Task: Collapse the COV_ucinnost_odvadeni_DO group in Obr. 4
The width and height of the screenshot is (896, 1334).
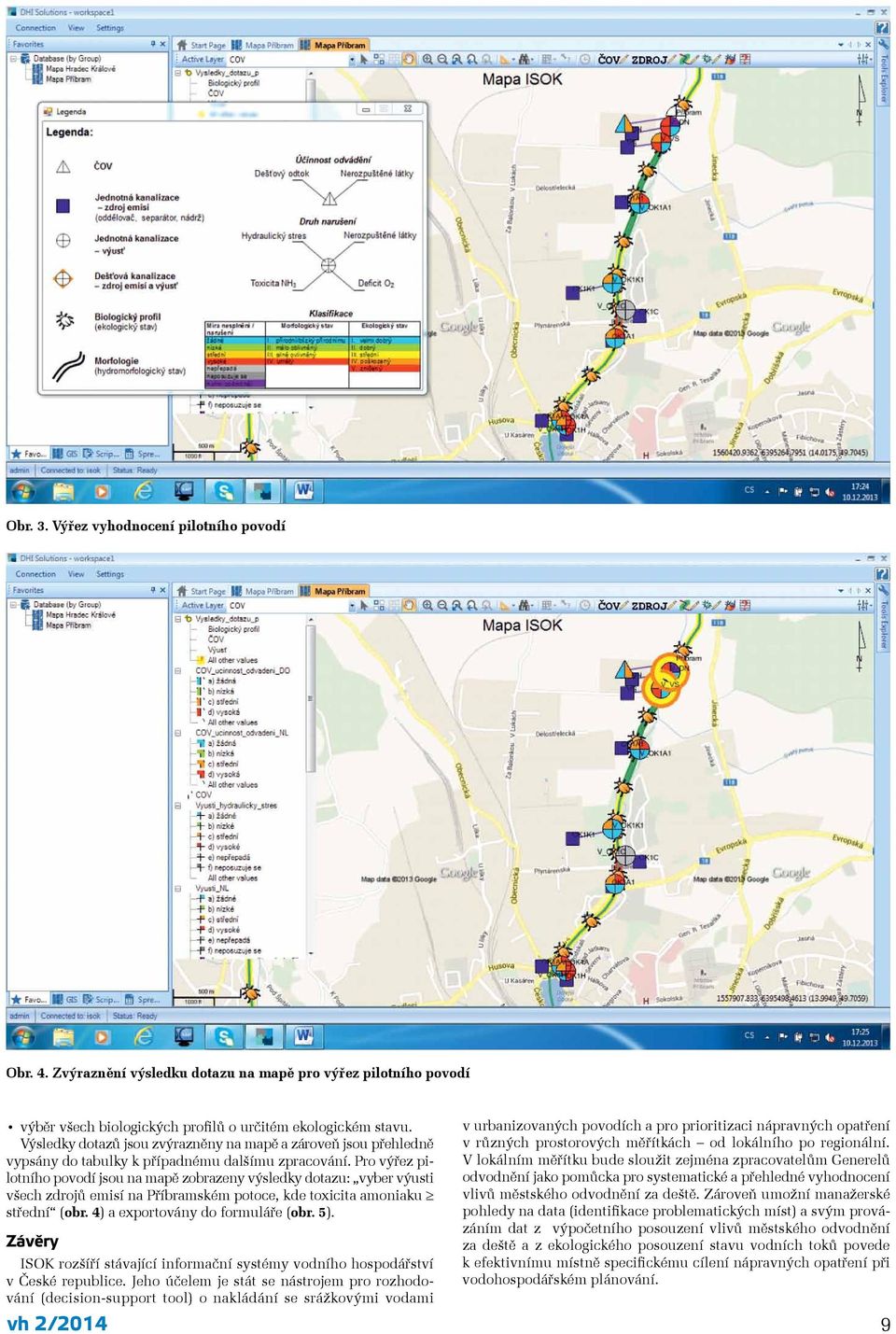Action: 177,670
